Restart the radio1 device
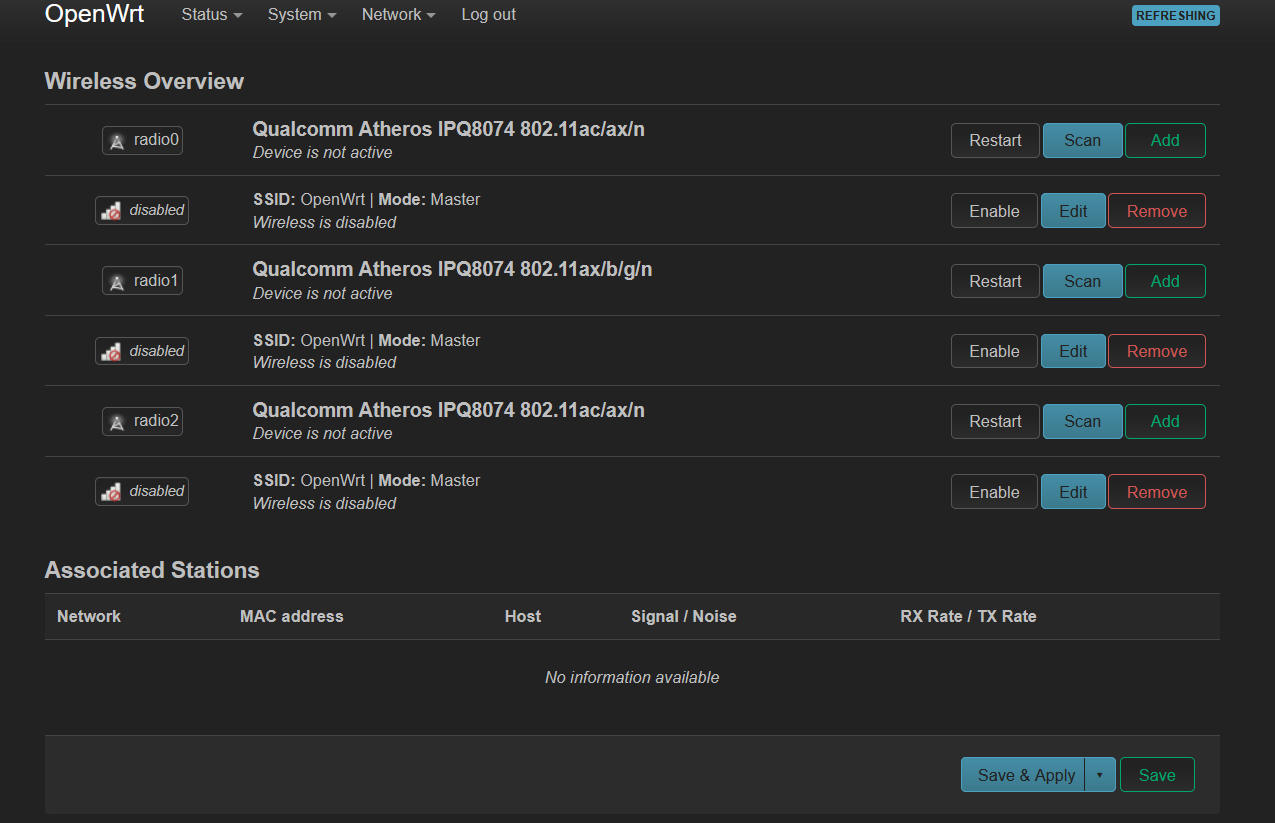This screenshot has width=1275, height=823. [x=995, y=281]
